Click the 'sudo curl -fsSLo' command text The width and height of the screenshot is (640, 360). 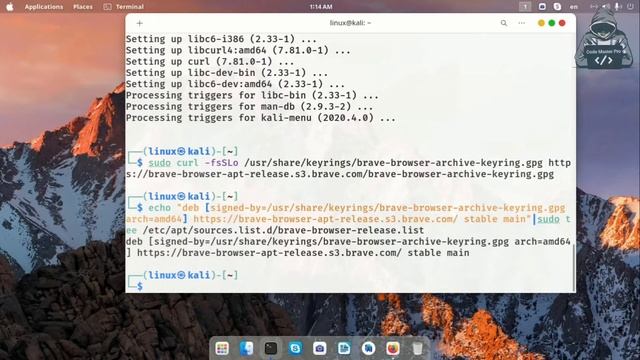click(193, 163)
